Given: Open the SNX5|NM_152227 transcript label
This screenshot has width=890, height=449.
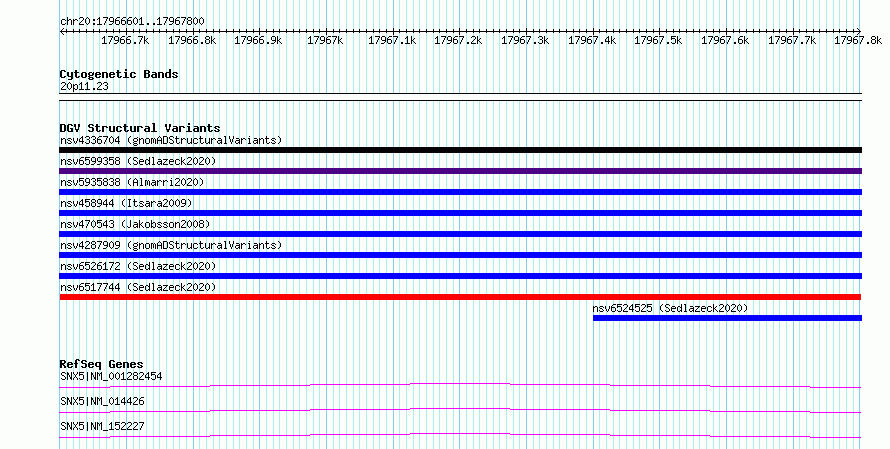Looking at the screenshot, I should point(102,426).
